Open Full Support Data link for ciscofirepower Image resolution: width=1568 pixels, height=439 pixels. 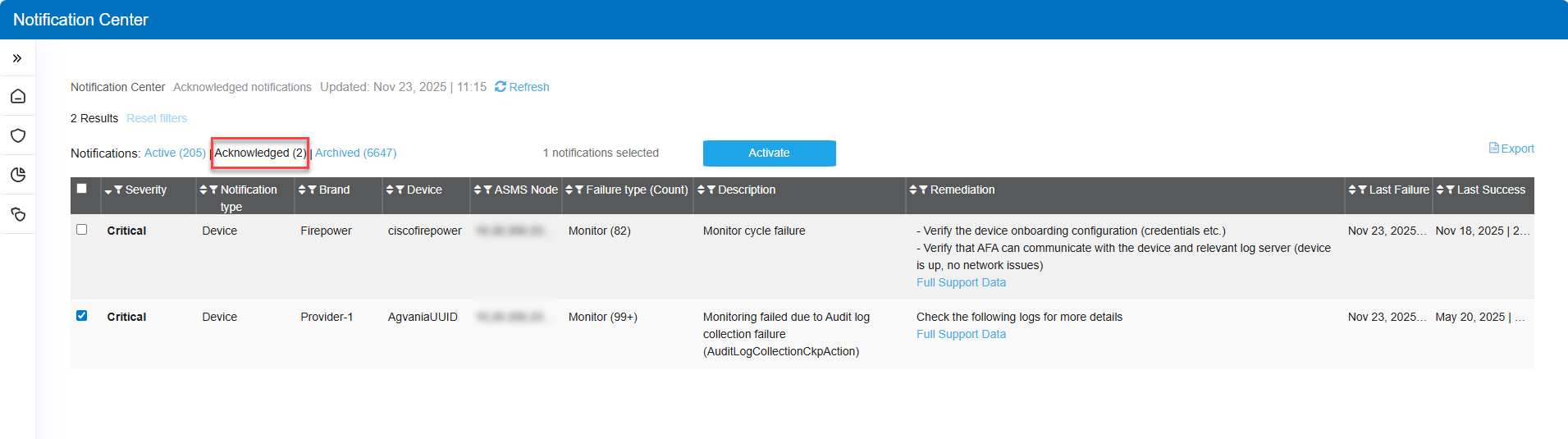[x=961, y=282]
